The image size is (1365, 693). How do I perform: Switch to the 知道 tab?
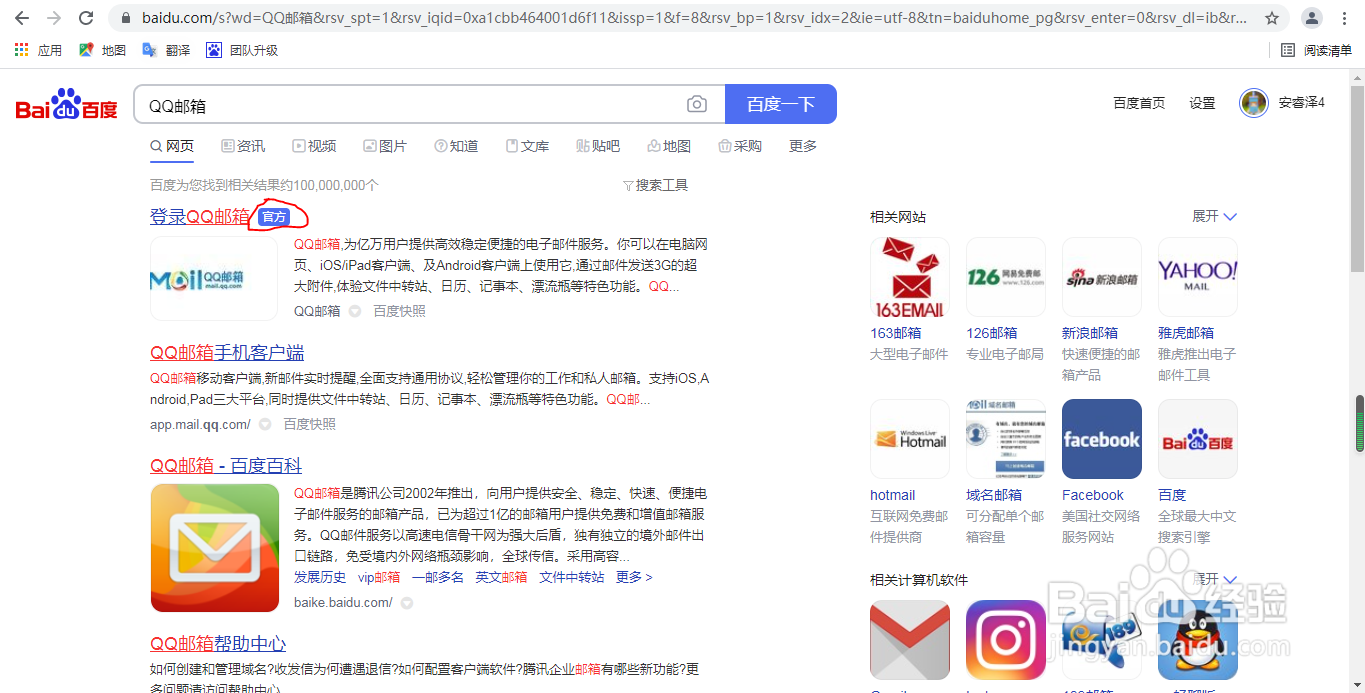456,146
